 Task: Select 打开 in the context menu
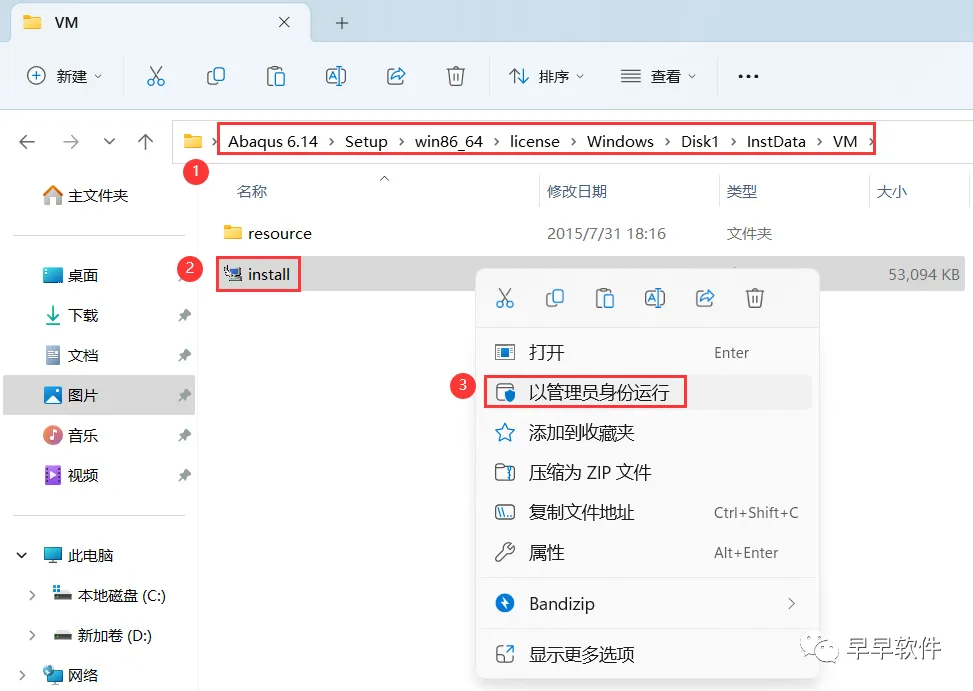(x=648, y=353)
